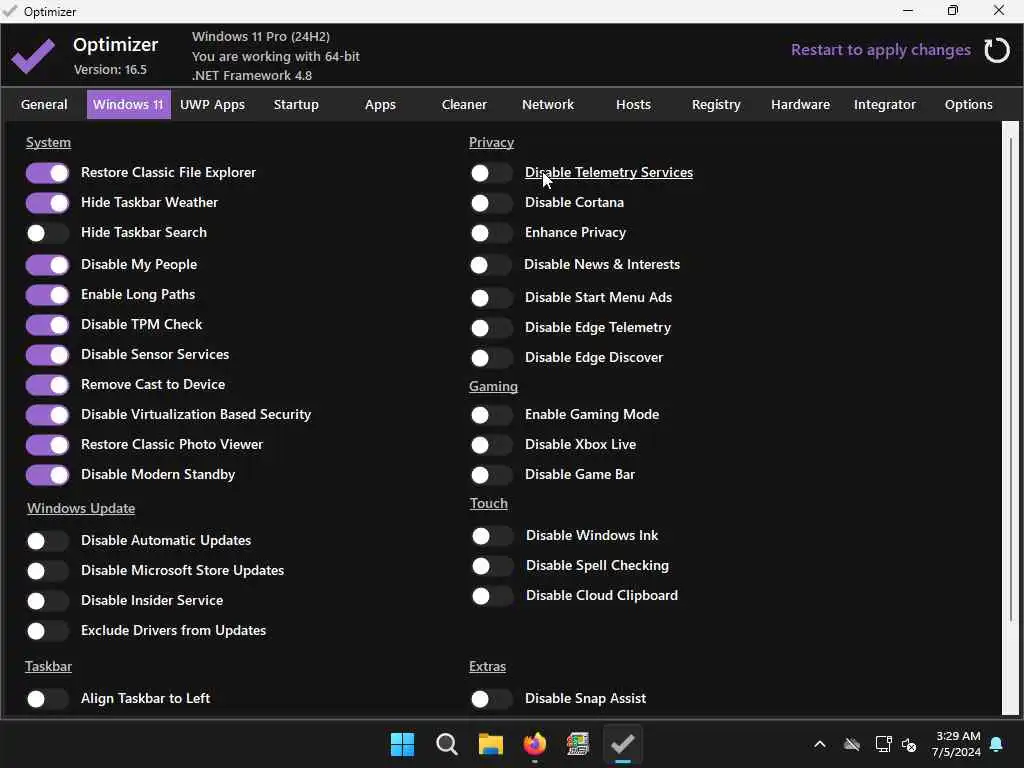Toggle Remove Cast to Device switch

point(47,385)
